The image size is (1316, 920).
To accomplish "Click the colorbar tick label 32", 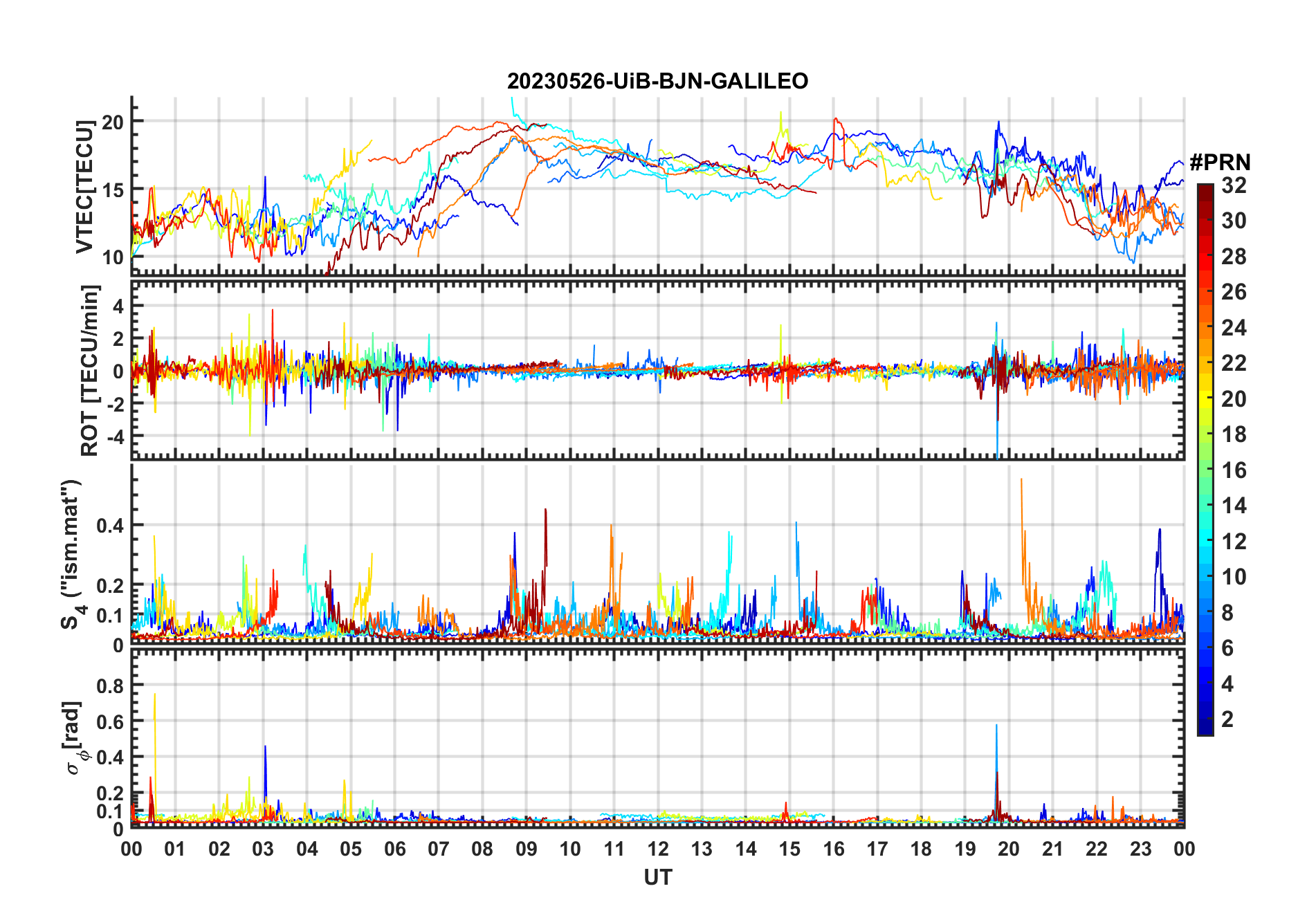I will coord(1234,185).
